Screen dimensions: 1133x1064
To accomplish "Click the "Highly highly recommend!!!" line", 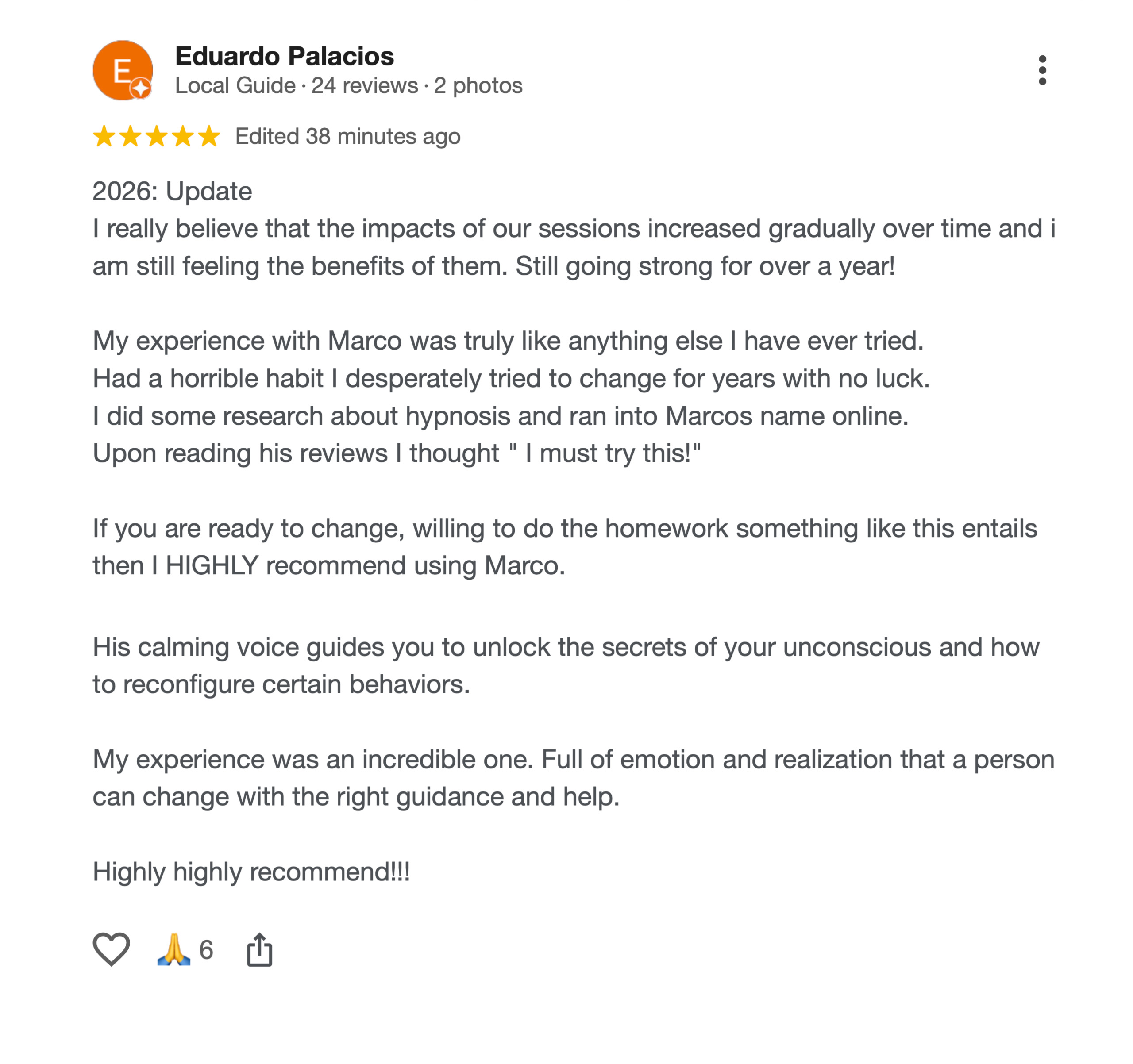I will (x=251, y=872).
